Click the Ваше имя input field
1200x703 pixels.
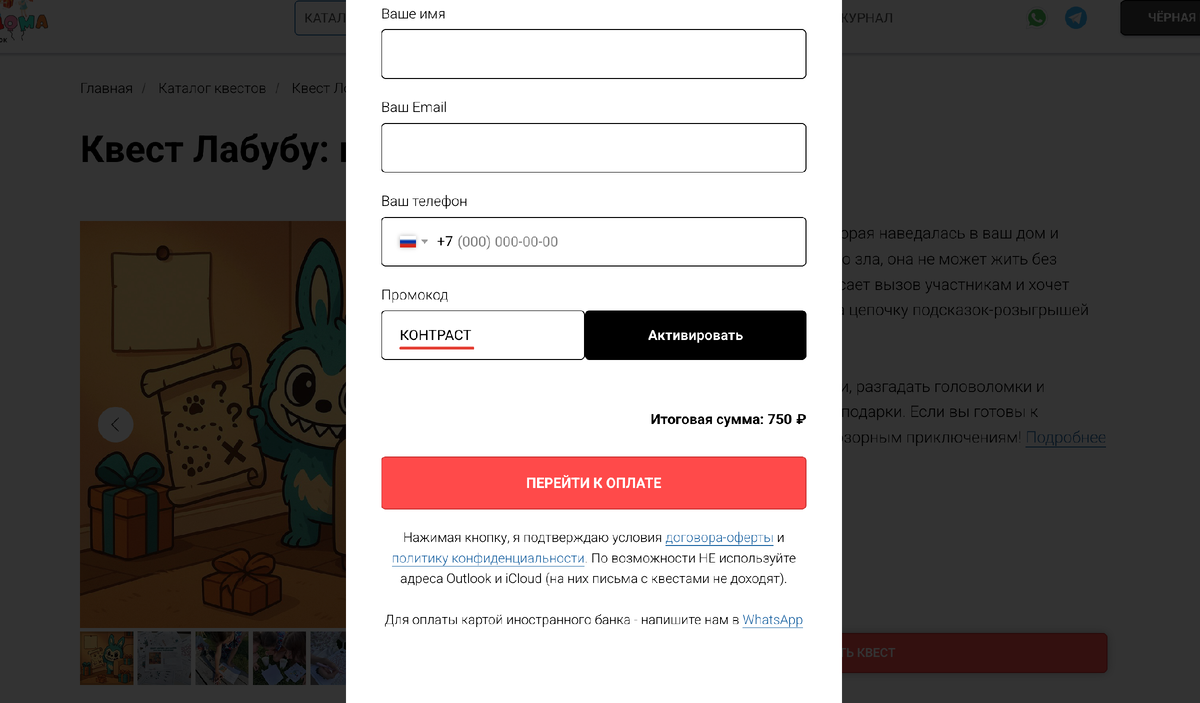[593, 54]
